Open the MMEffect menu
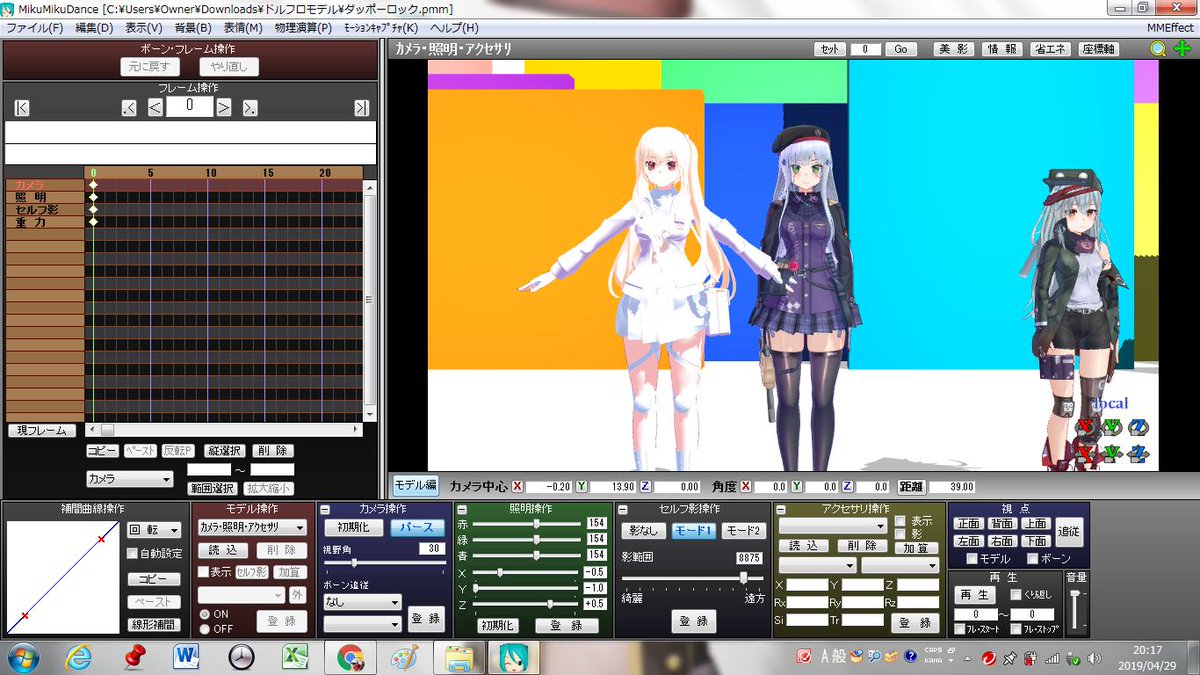Image resolution: width=1200 pixels, height=675 pixels. pyautogui.click(x=1170, y=28)
